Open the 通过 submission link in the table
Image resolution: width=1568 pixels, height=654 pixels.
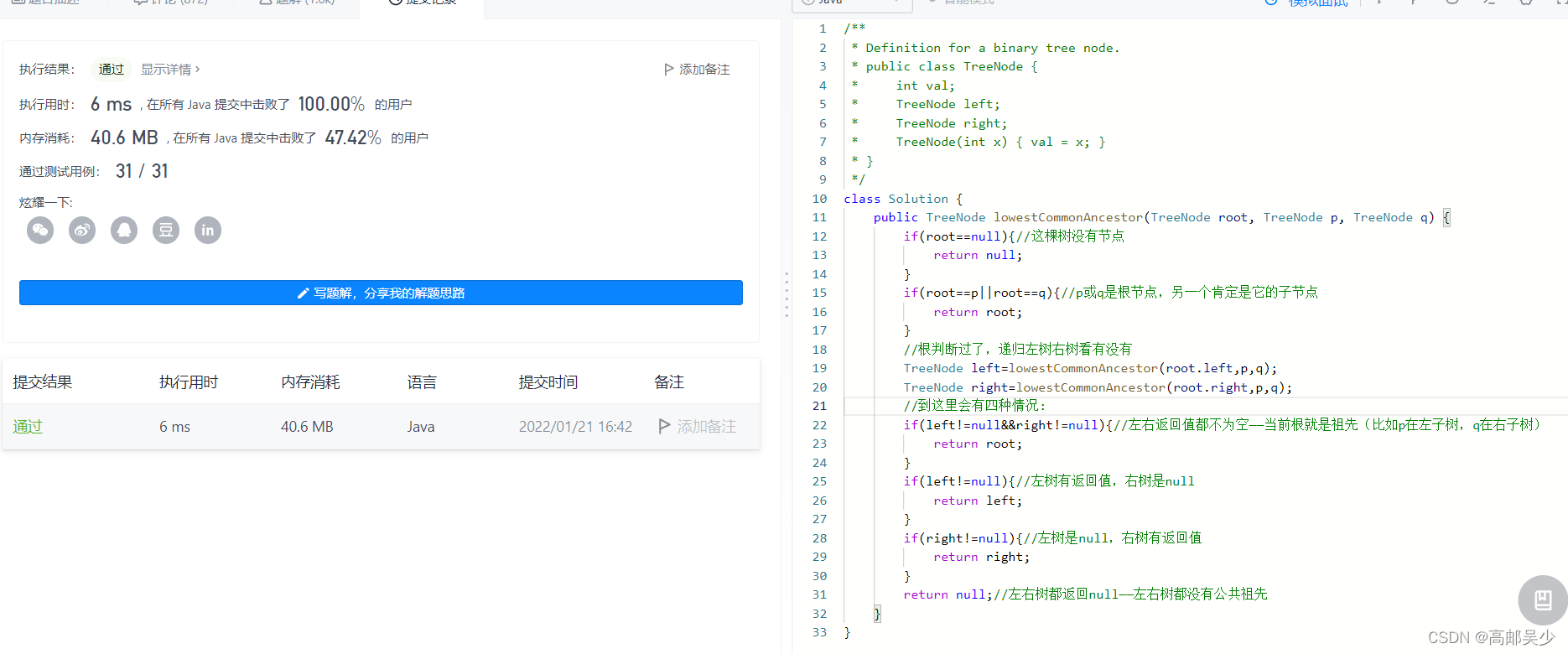click(28, 426)
